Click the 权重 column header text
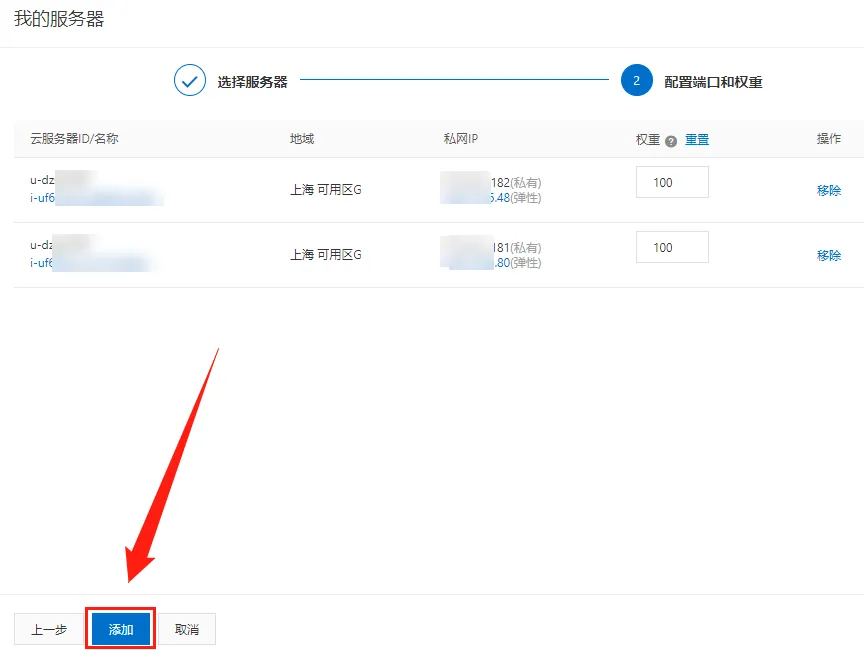Viewport: 864px width, 650px height. coord(648,139)
